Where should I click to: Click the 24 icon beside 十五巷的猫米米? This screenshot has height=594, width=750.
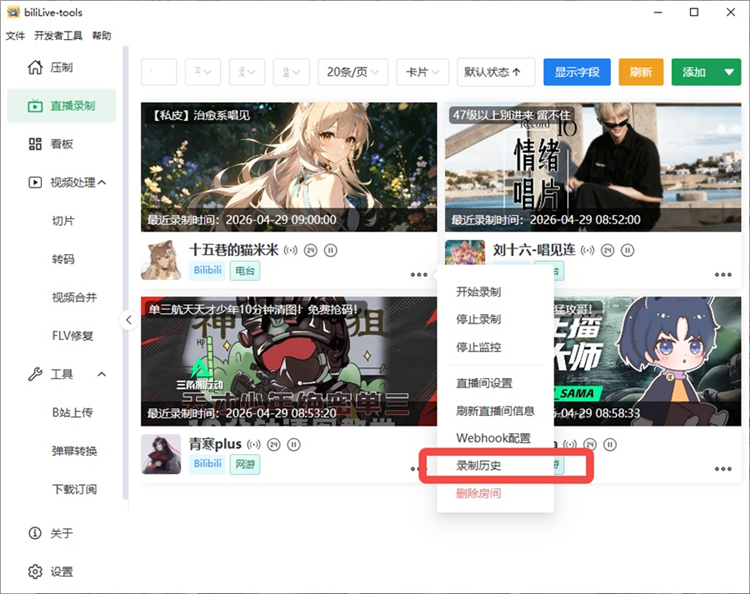tap(310, 250)
